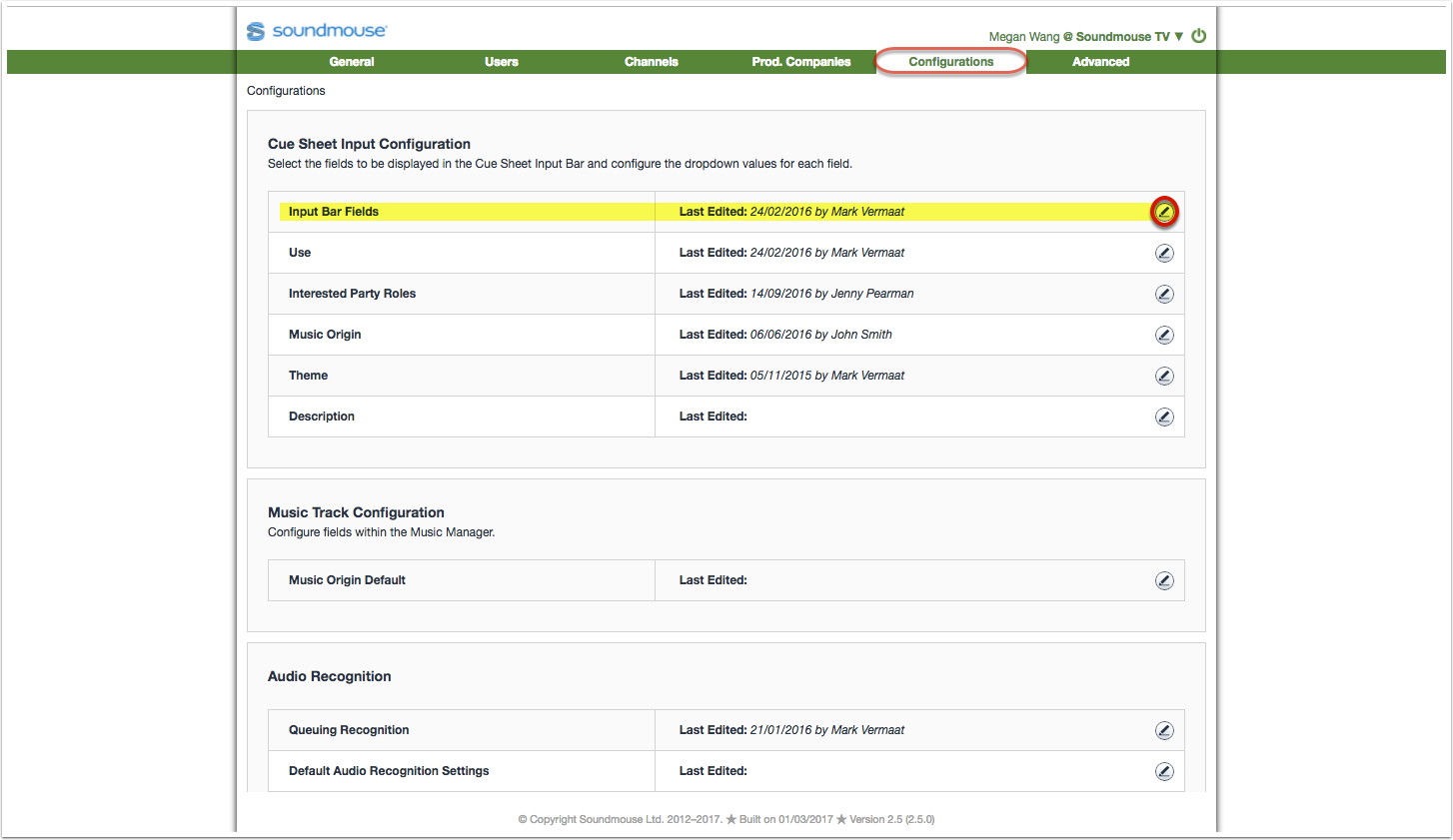This screenshot has width=1453, height=840.
Task: Click the Configurations breadcrumb text
Action: [286, 91]
